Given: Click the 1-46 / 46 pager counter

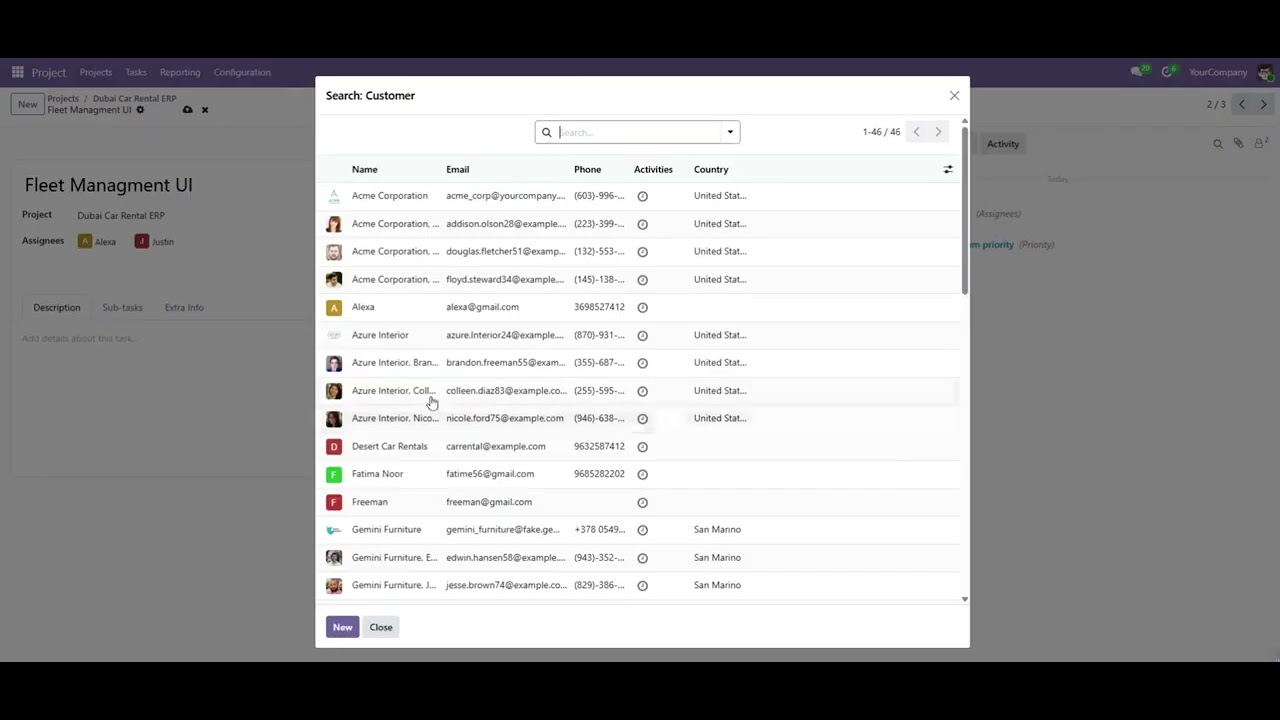Looking at the screenshot, I should pos(882,132).
